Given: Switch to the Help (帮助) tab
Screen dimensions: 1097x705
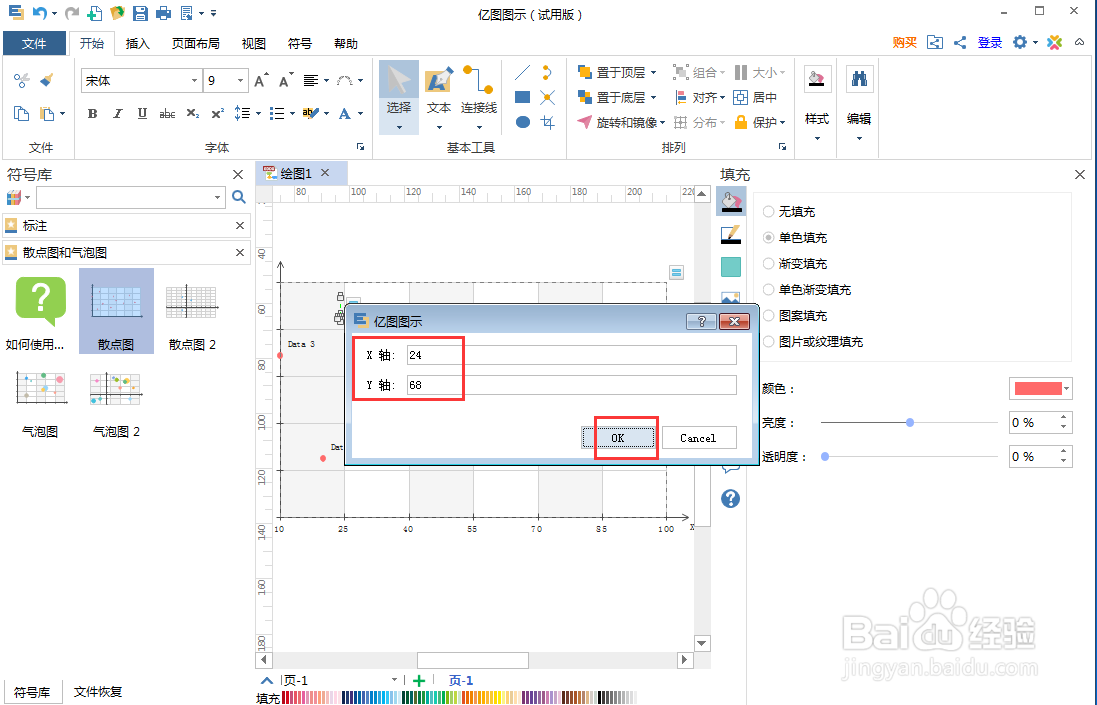Looking at the screenshot, I should tap(346, 43).
